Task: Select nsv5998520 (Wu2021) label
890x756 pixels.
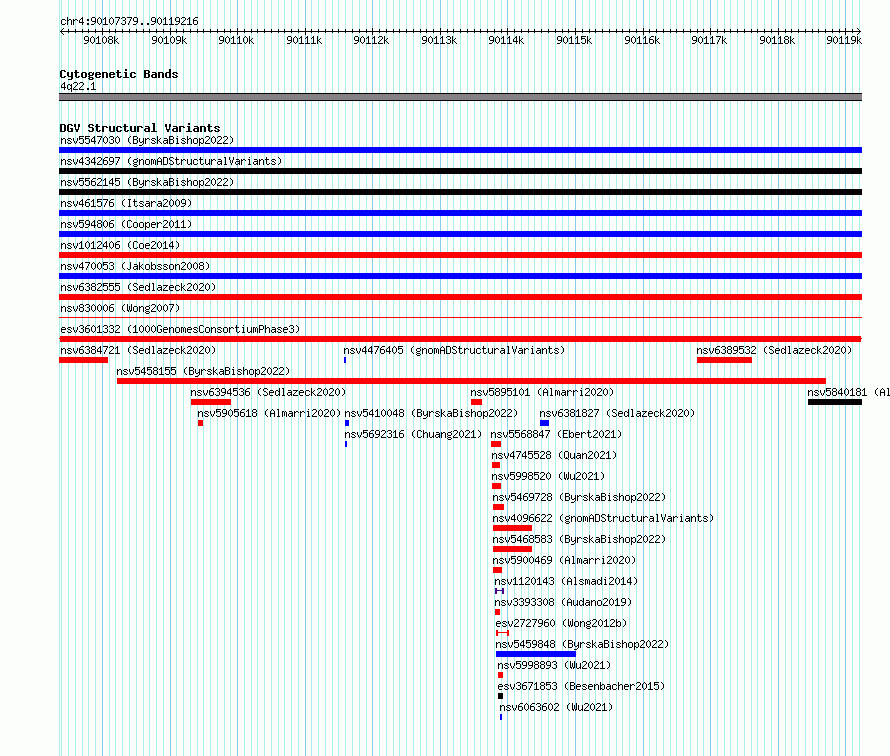Action: 548,476
